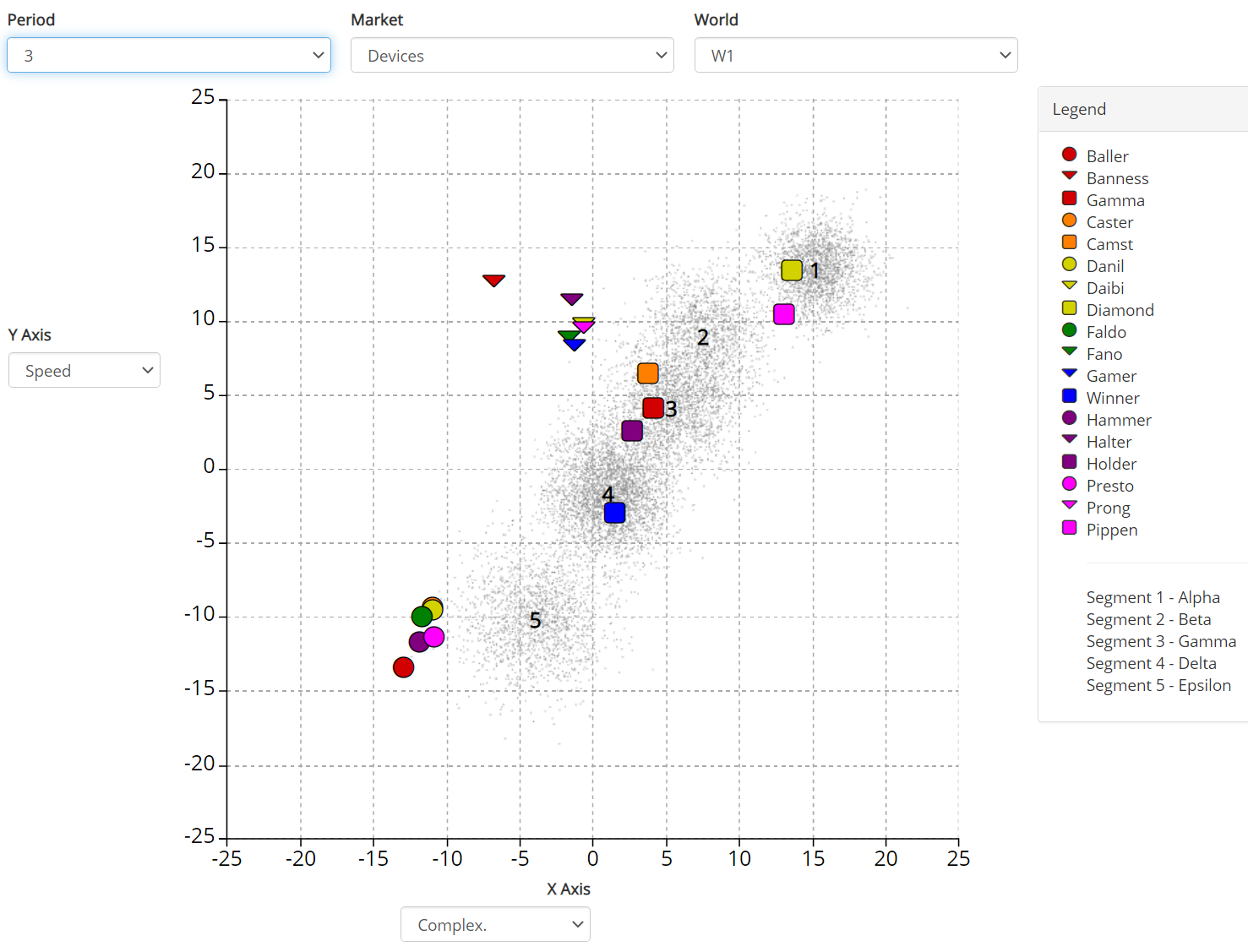1248x952 pixels.
Task: Click the Holder purple square legend icon
Action: (x=1069, y=461)
